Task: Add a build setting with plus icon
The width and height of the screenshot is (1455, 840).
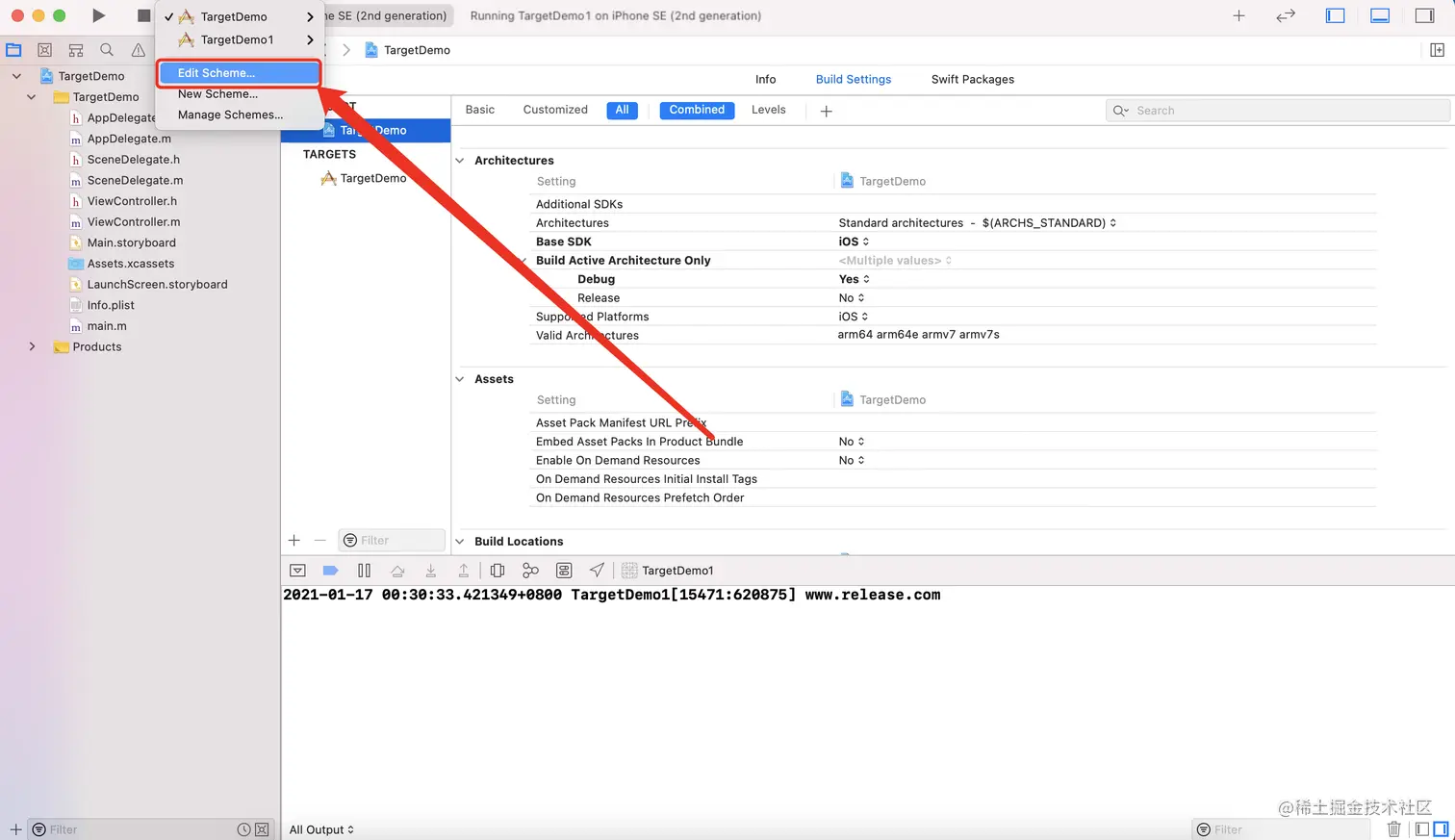Action: click(x=826, y=111)
